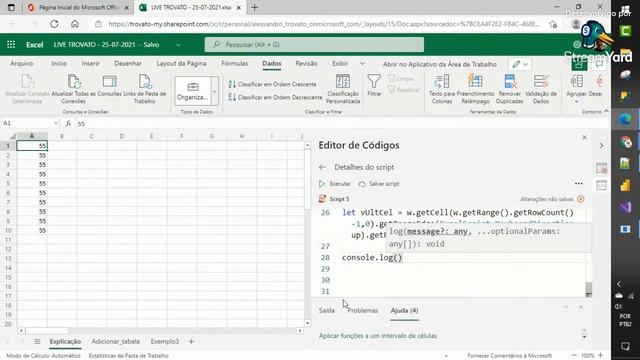Click Fornecer Comentários à Microsoft

(509, 356)
